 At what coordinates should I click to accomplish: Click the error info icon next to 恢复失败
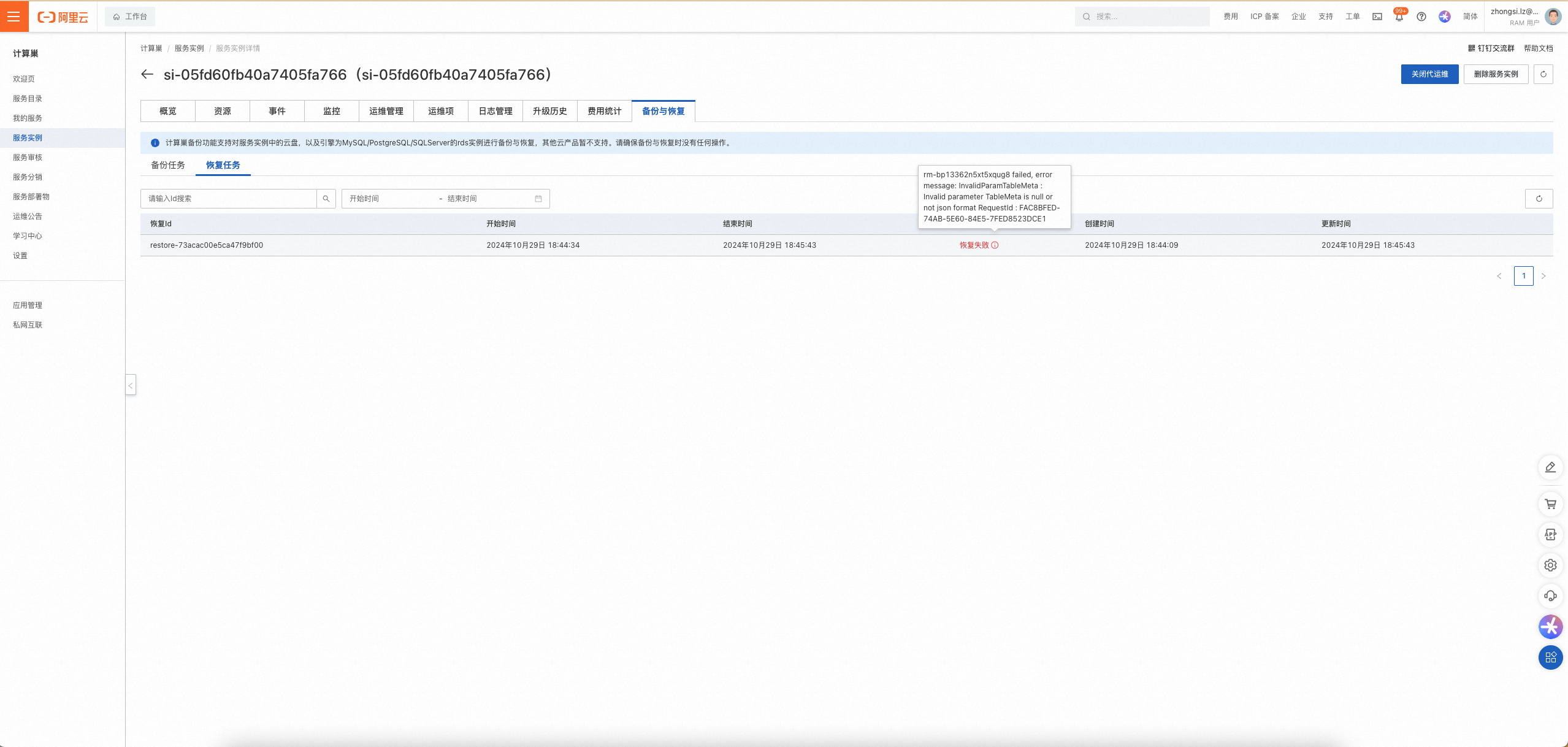pos(995,245)
